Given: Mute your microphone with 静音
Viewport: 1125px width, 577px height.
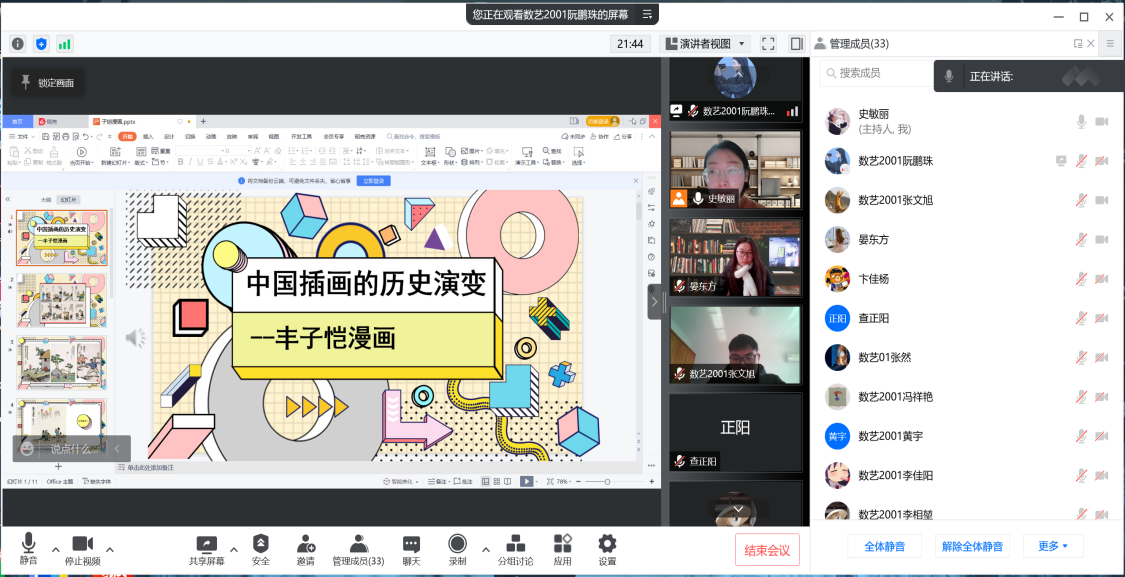Looking at the screenshot, I should point(29,550).
